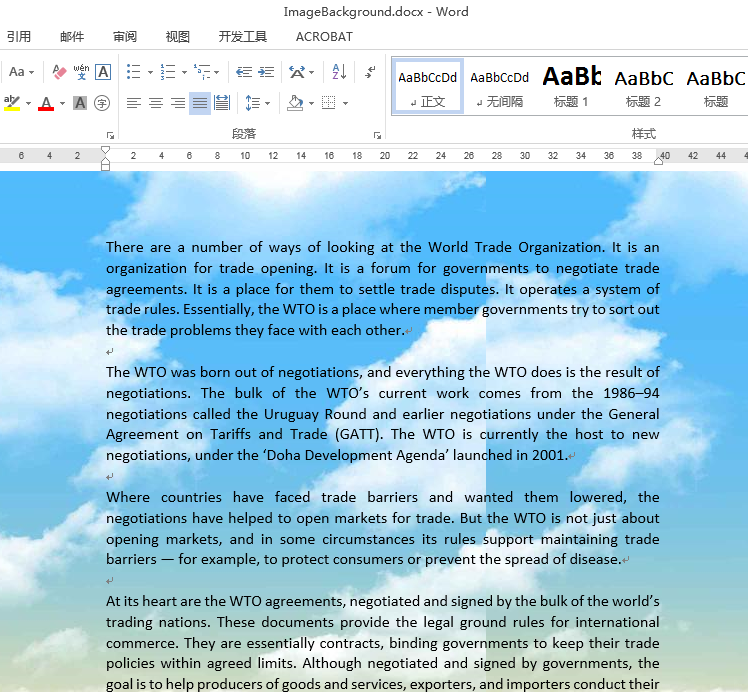This screenshot has width=748, height=692.
Task: Decrease paragraph indent
Action: 244,72
